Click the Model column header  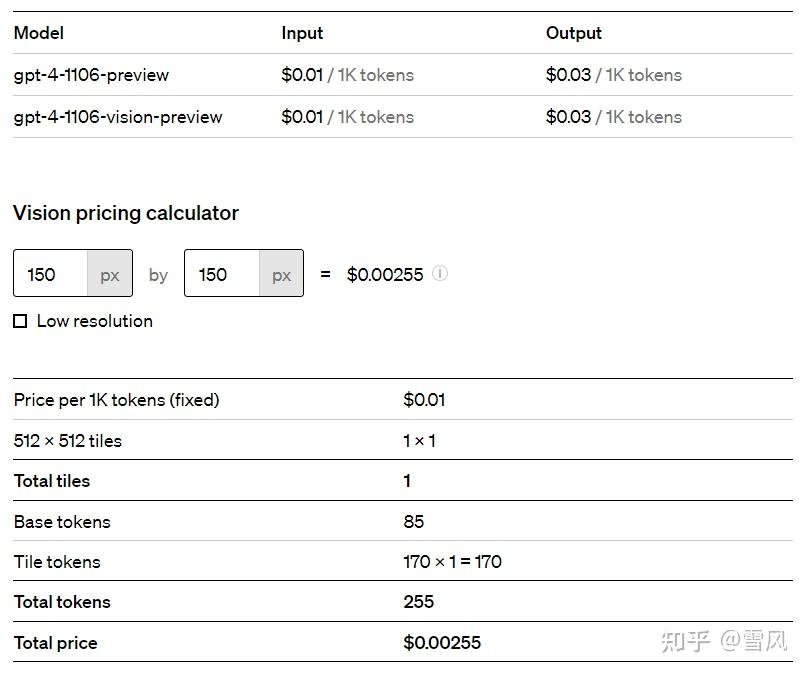click(x=38, y=33)
